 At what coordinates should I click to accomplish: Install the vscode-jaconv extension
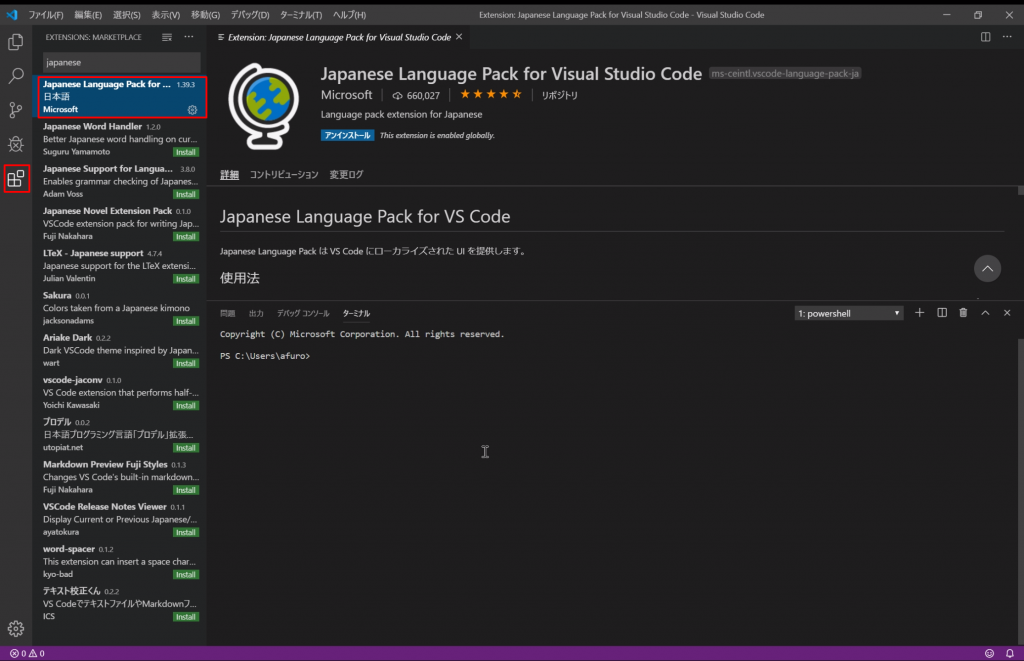coord(185,406)
